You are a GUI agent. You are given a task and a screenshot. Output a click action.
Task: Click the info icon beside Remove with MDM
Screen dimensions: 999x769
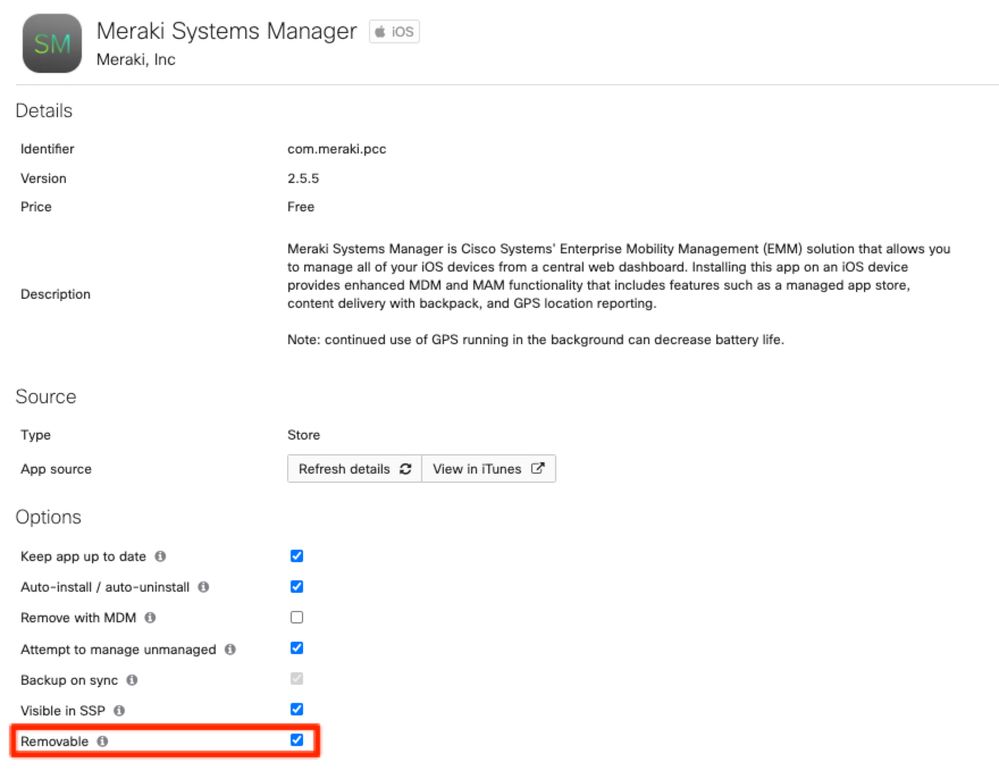point(150,618)
